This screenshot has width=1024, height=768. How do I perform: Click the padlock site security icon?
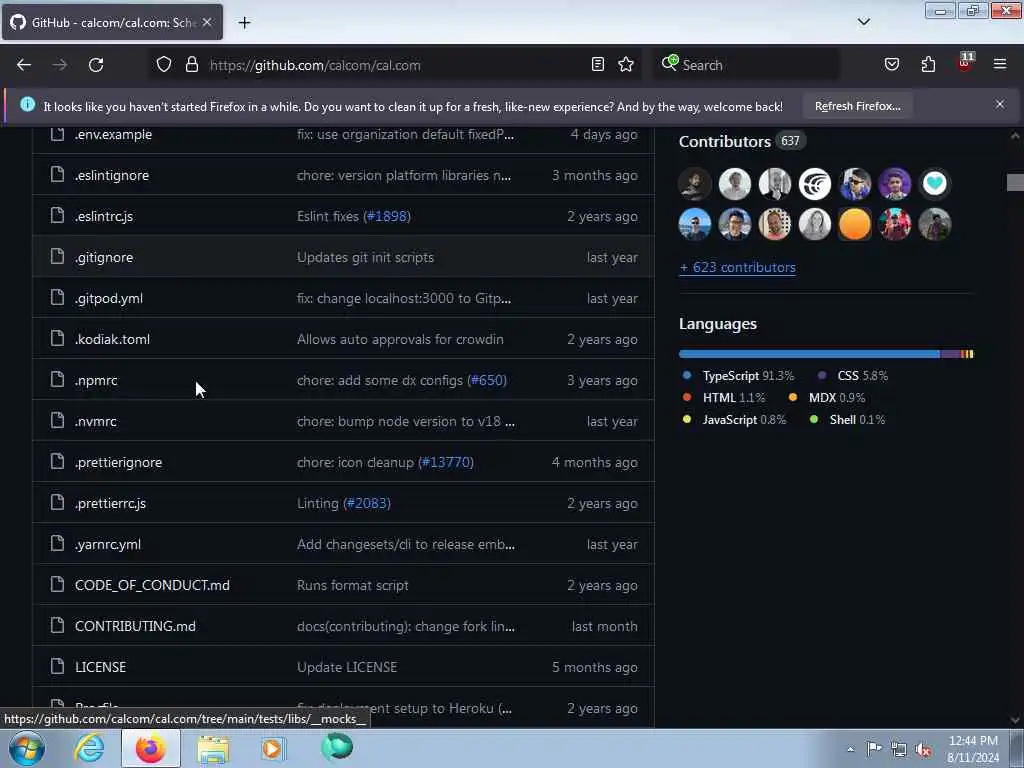(x=191, y=64)
